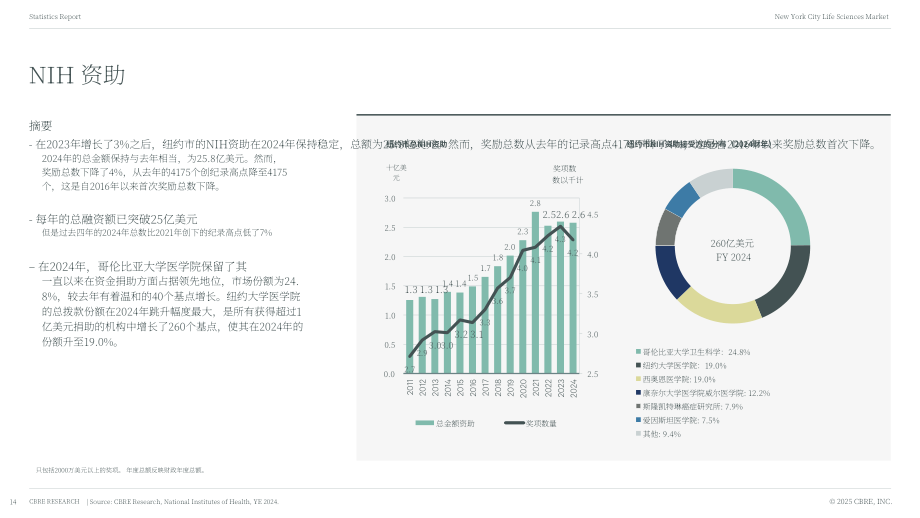Click the '奖项数量' line legend marker
Image resolution: width=920 pixels, height=518 pixels.
point(515,423)
